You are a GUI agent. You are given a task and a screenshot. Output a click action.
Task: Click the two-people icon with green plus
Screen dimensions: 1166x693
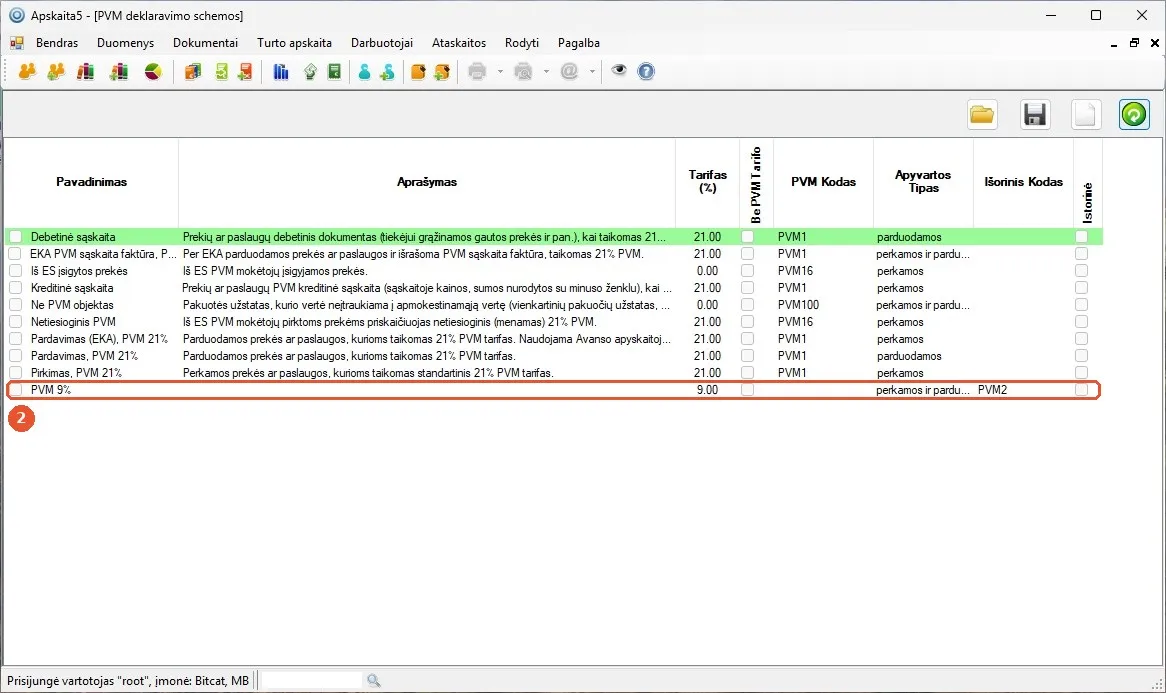point(56,71)
